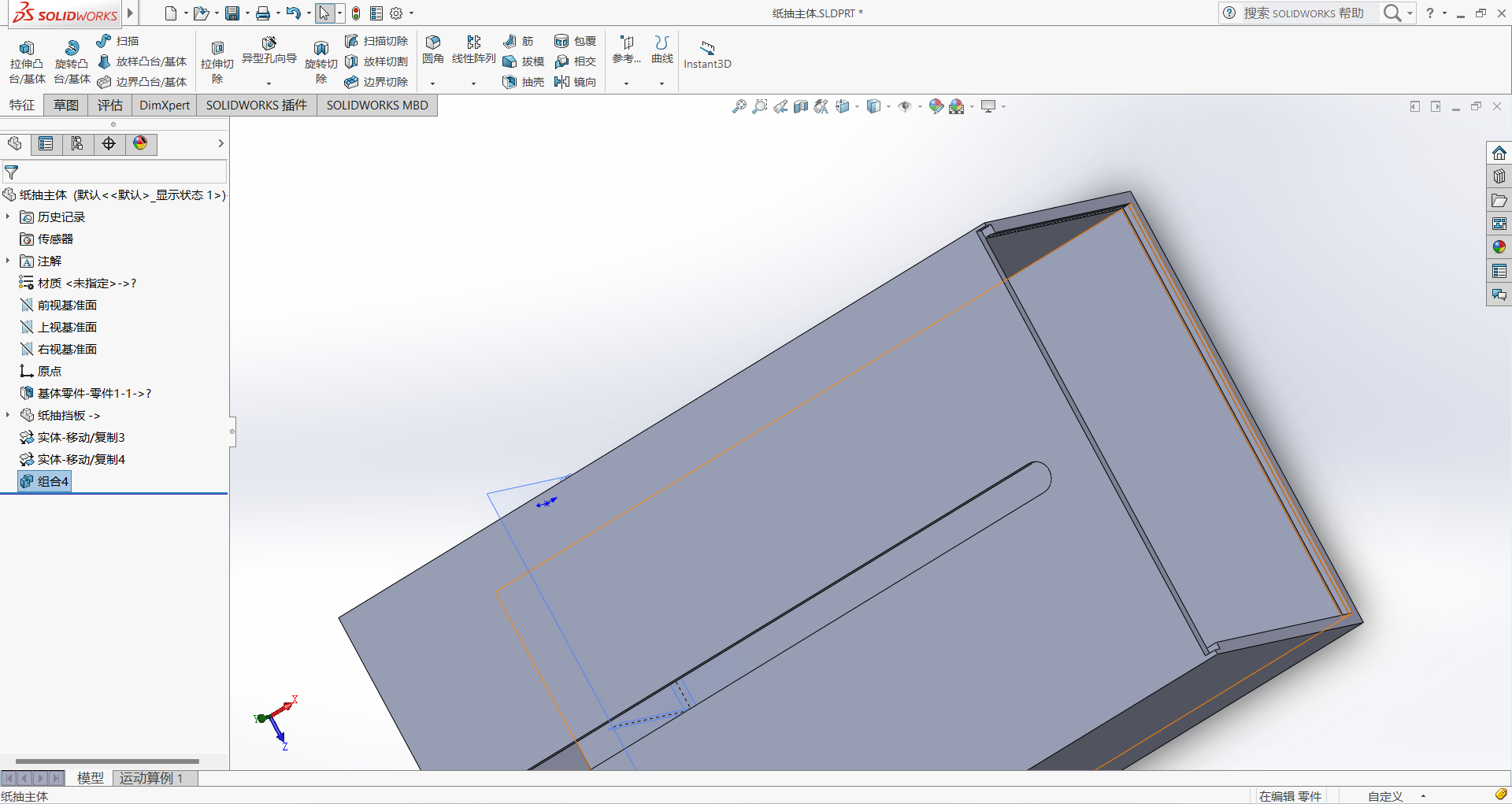Screen dimensions: 1512x804
Task: Open the PropertyManager tab in the left panel
Action: 46,143
